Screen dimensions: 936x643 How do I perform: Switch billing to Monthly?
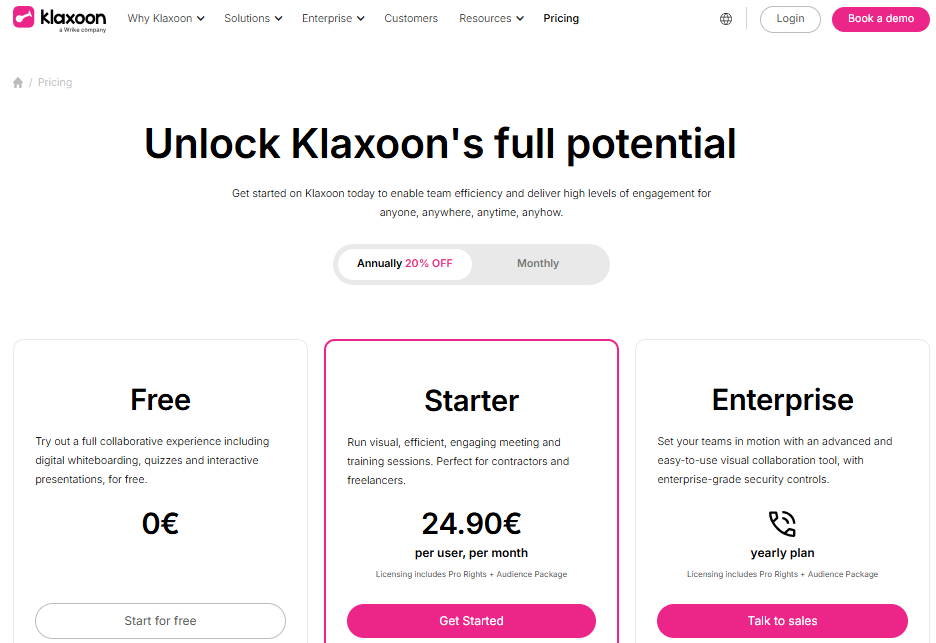[x=538, y=264]
